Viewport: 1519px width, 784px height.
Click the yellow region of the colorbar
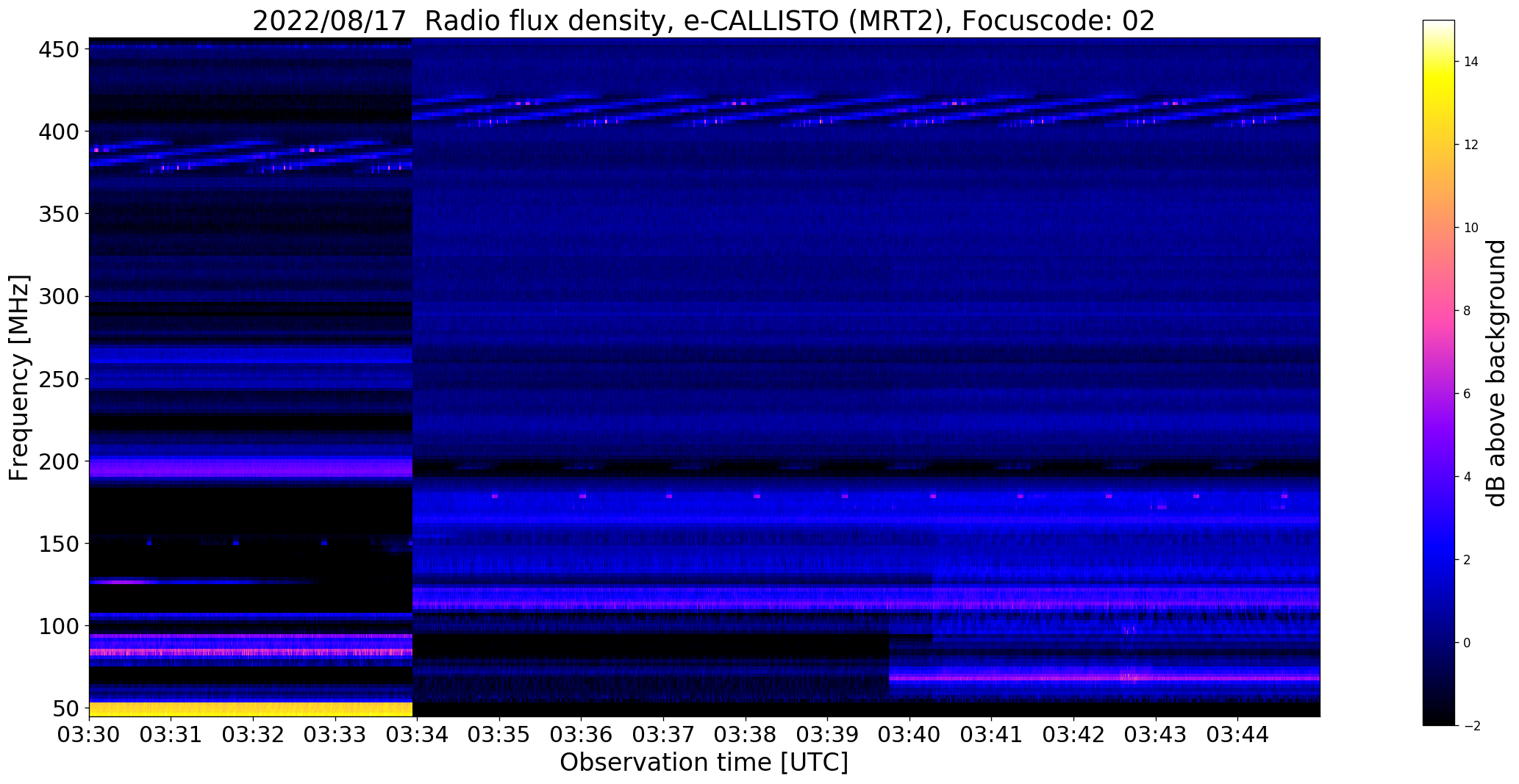tap(1439, 82)
